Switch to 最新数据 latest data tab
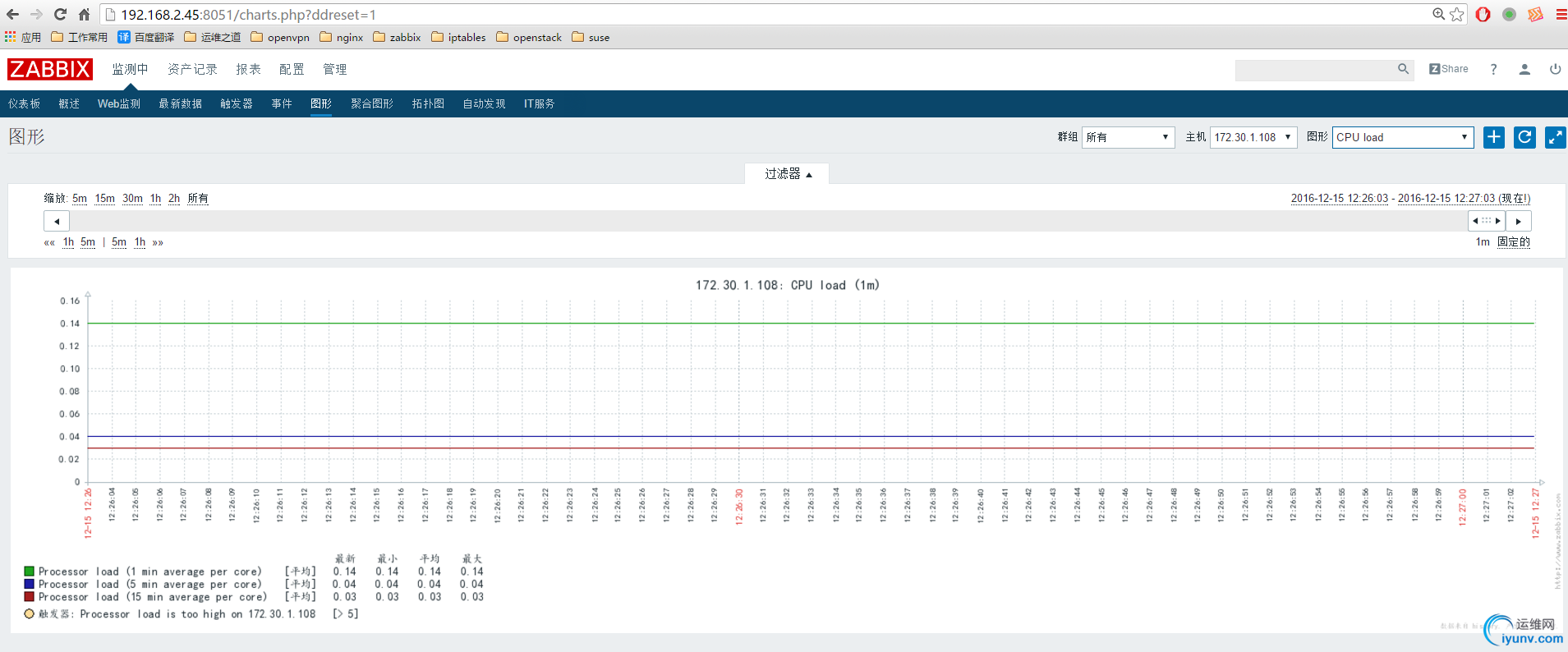1568x652 pixels. (180, 103)
